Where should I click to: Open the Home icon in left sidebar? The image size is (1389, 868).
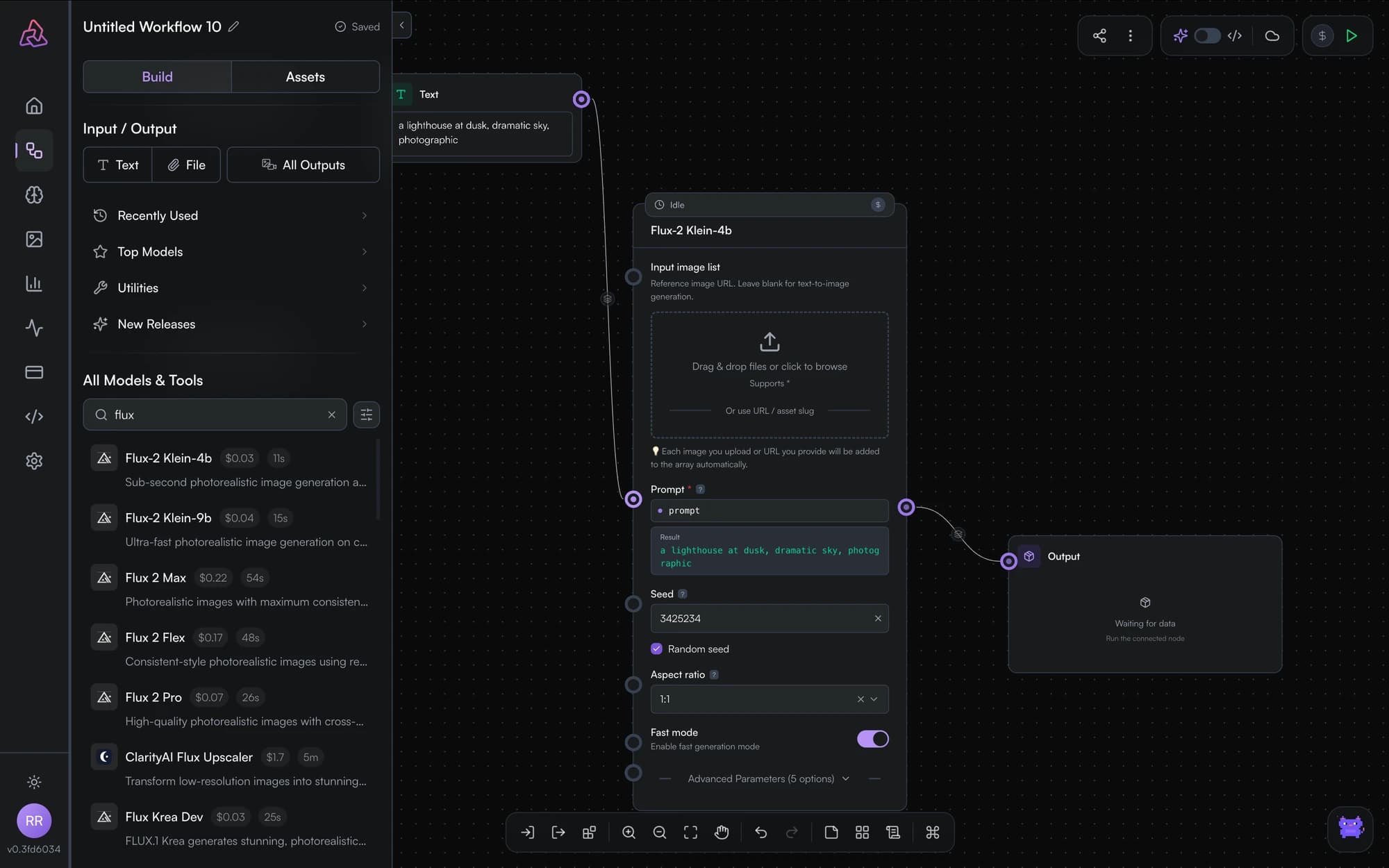click(x=34, y=106)
